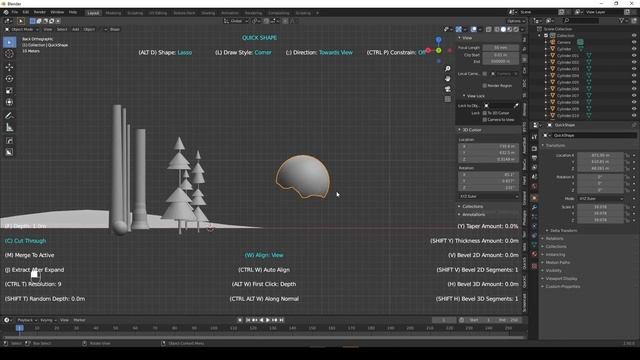Select the Rotate tool
The height and width of the screenshot is (360, 640).
[x=9, y=79]
